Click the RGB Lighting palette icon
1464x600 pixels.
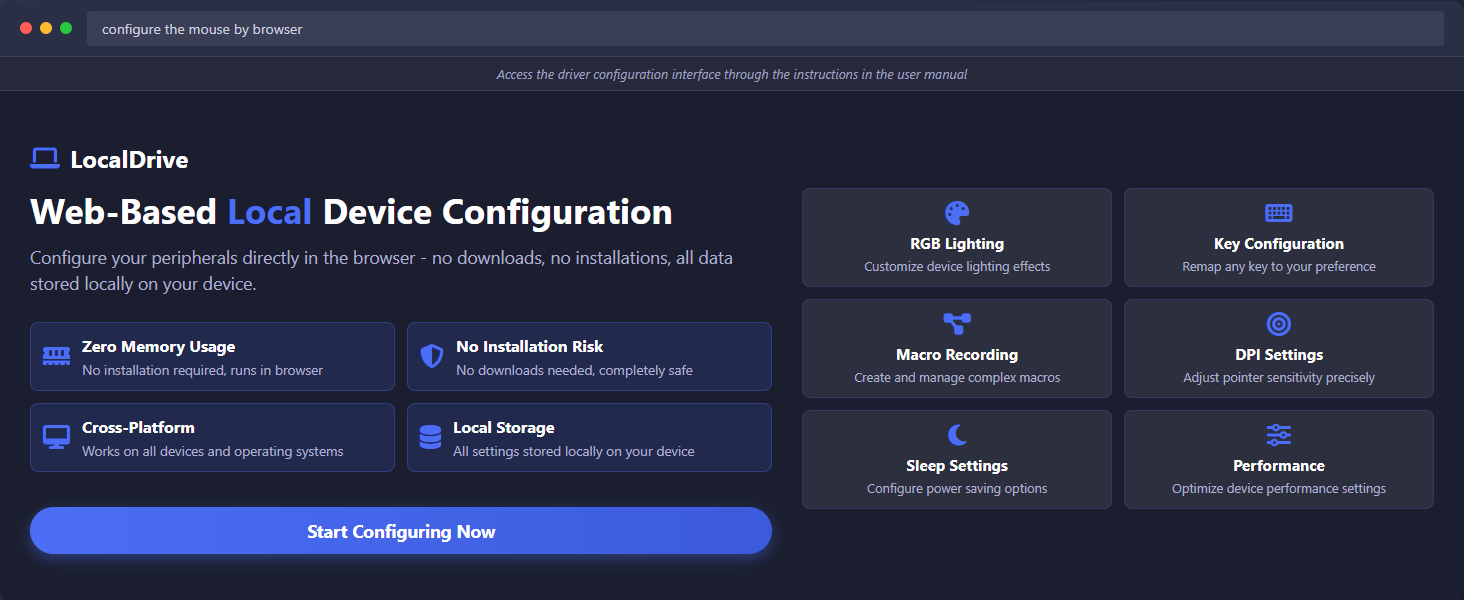pyautogui.click(x=957, y=213)
